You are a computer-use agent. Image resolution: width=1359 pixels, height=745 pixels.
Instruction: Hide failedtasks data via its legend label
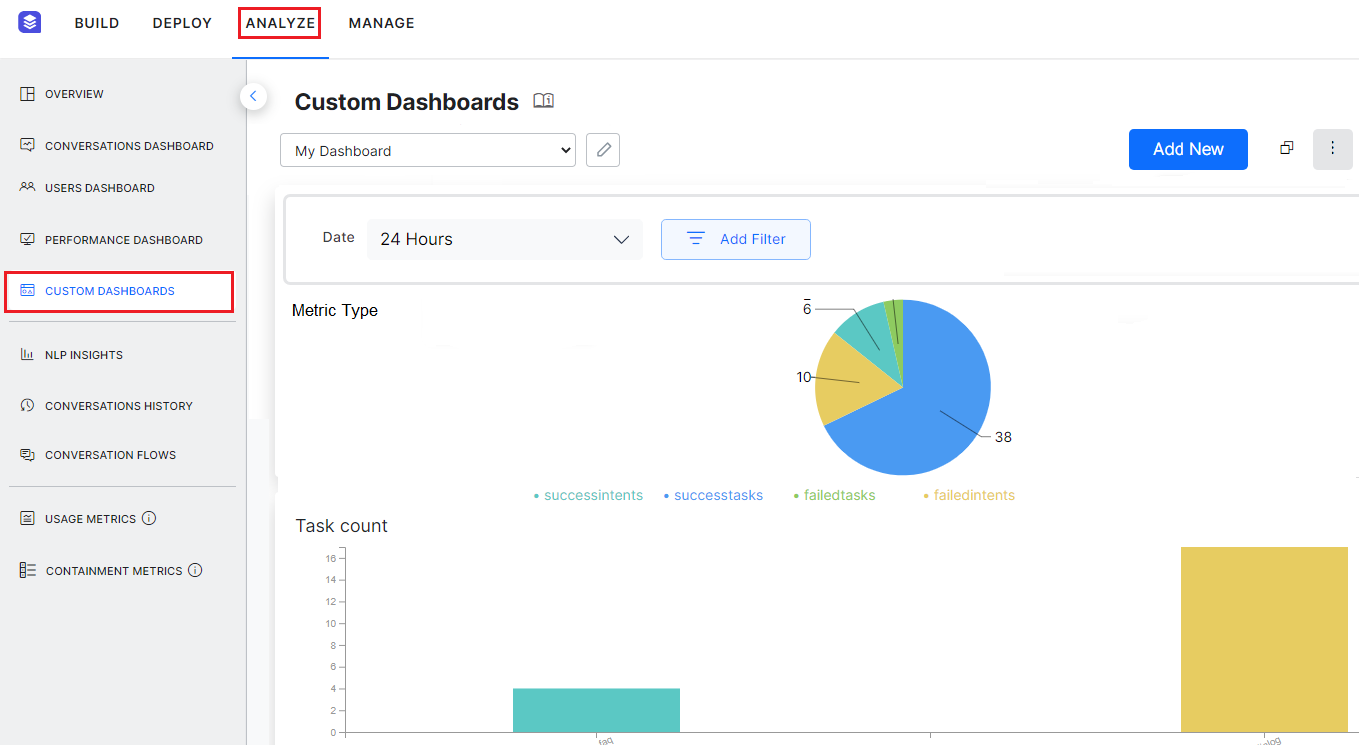pos(839,494)
